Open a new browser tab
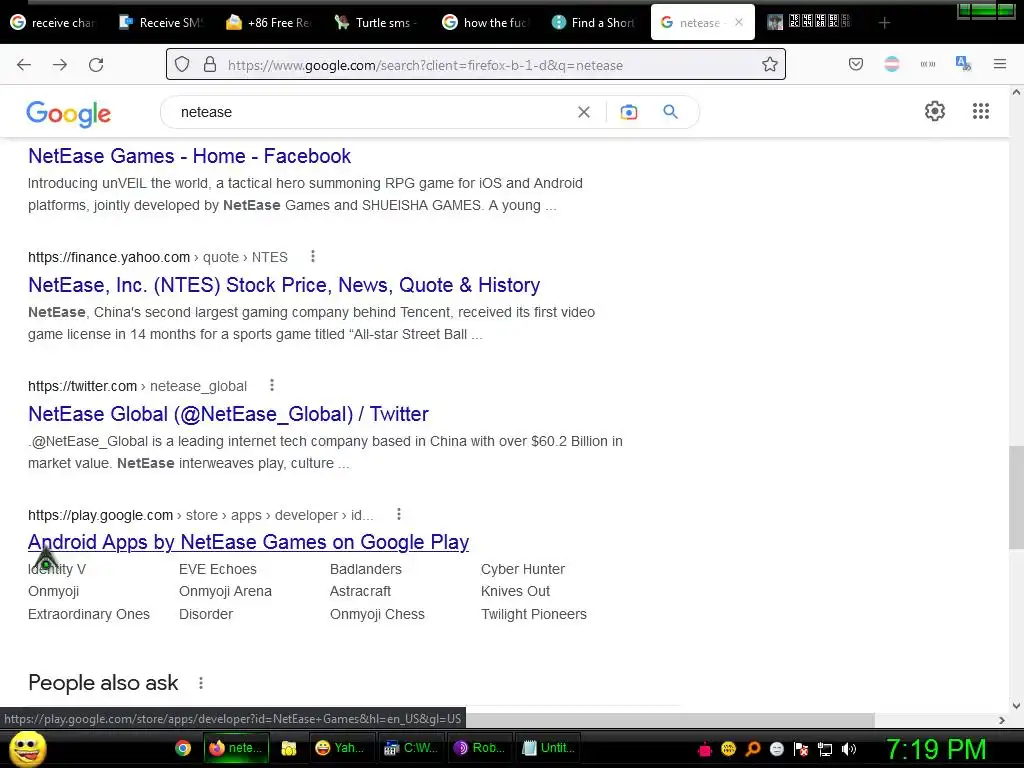1024x768 pixels. pyautogui.click(x=884, y=23)
